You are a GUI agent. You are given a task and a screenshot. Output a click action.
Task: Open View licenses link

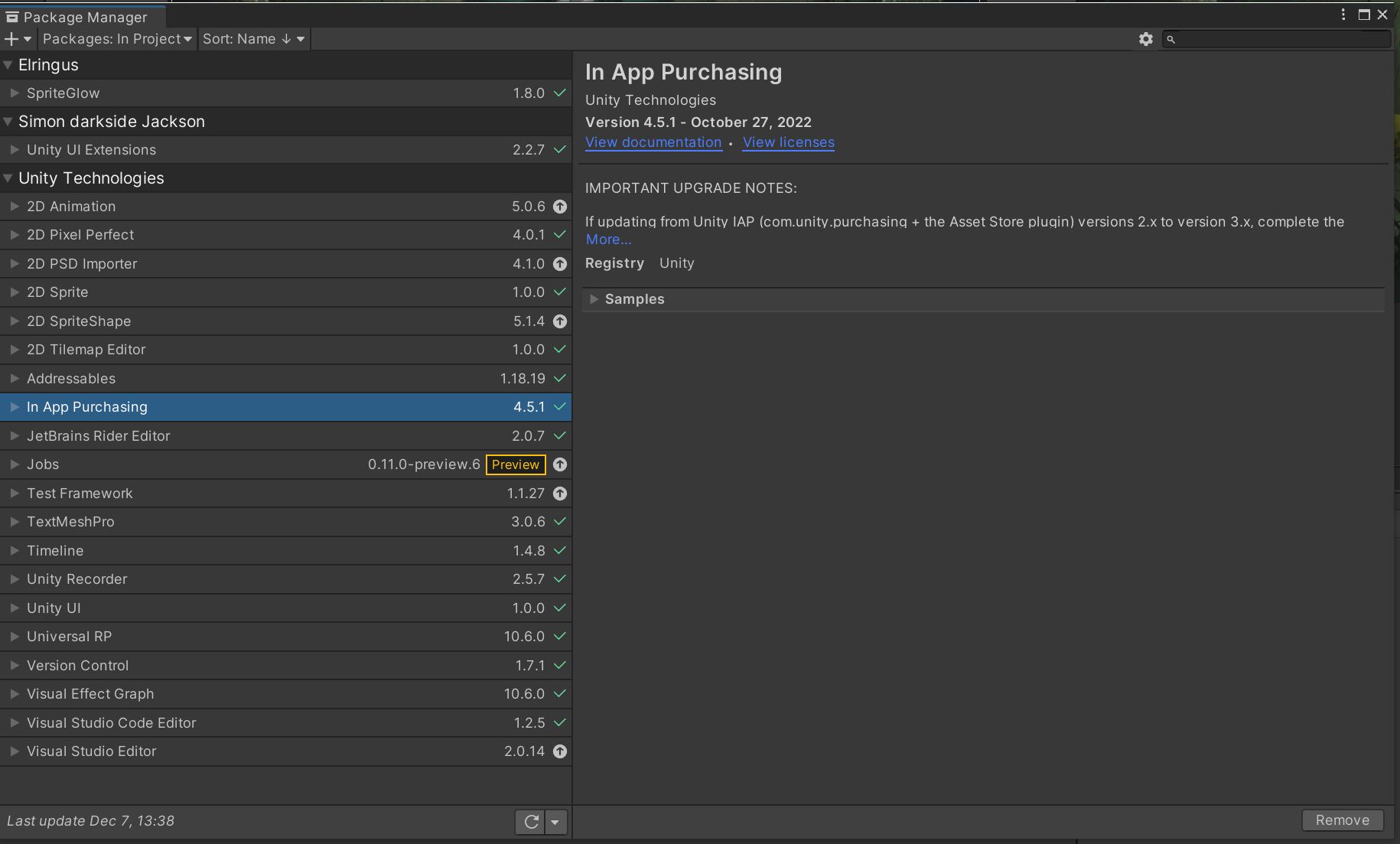[789, 142]
